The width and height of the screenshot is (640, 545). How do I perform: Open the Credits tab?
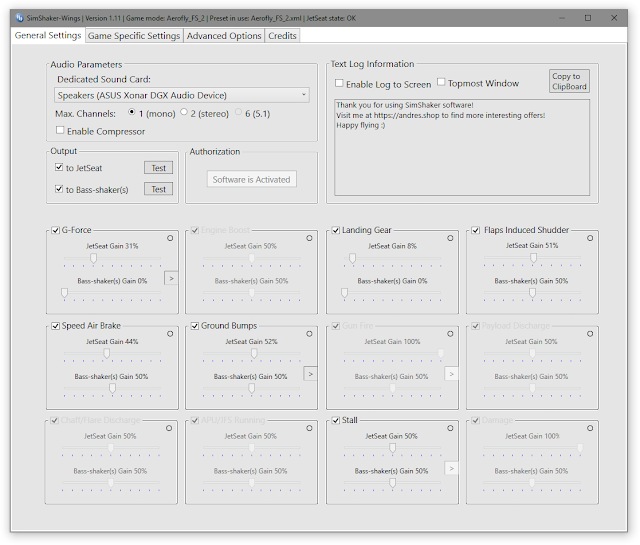tap(282, 36)
